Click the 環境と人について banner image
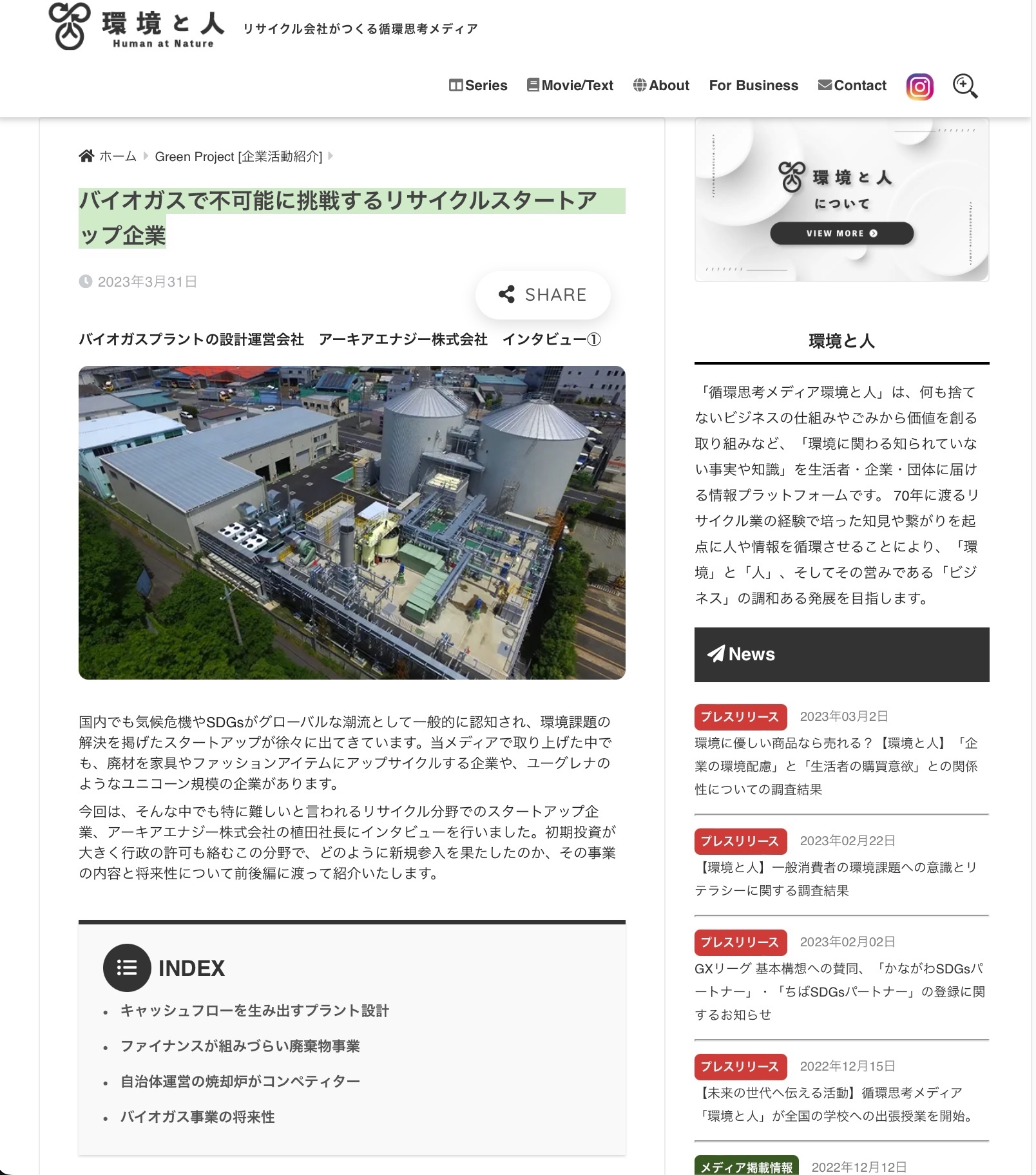Image resolution: width=1036 pixels, height=1175 pixels. 841,200
